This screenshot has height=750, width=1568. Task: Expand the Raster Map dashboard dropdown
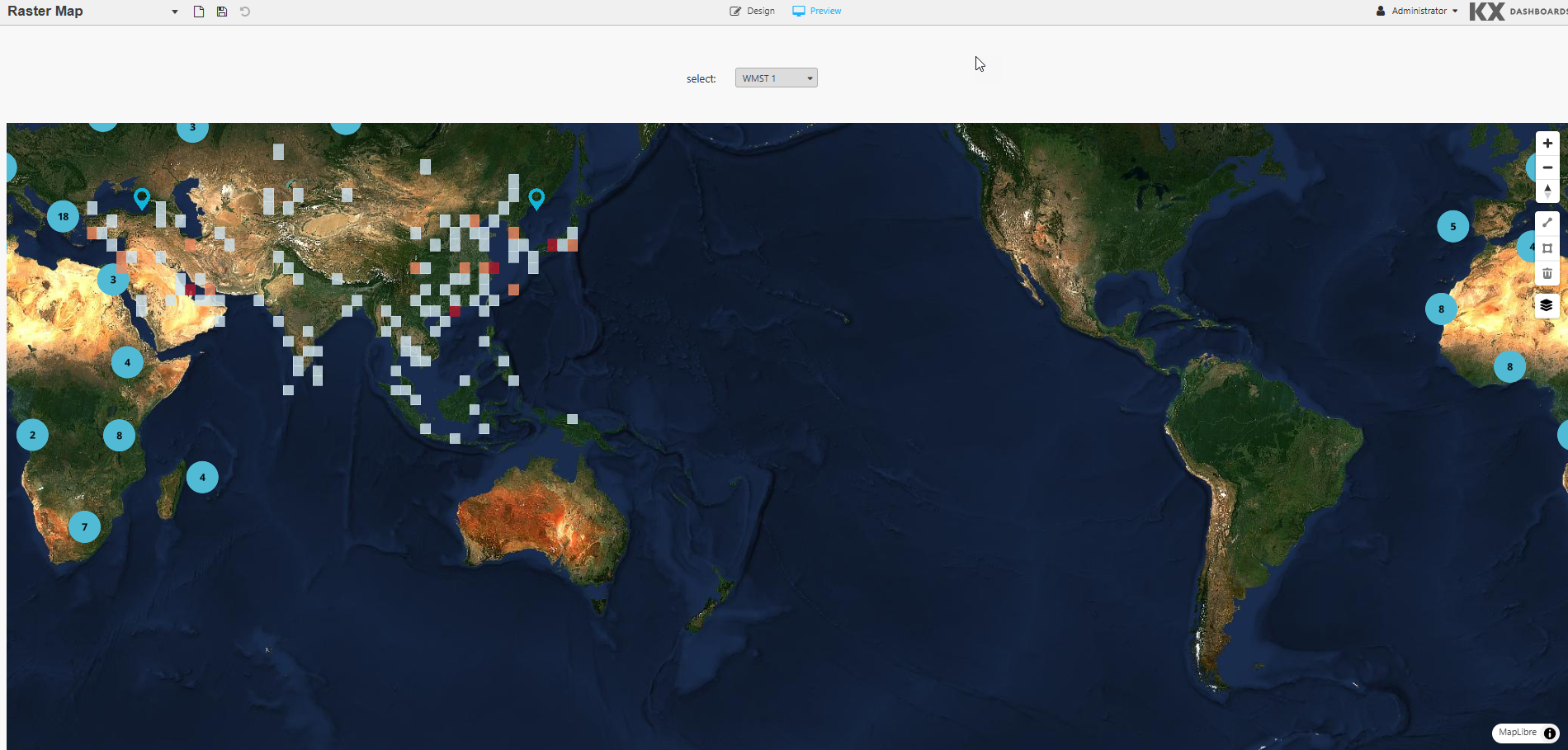click(175, 12)
